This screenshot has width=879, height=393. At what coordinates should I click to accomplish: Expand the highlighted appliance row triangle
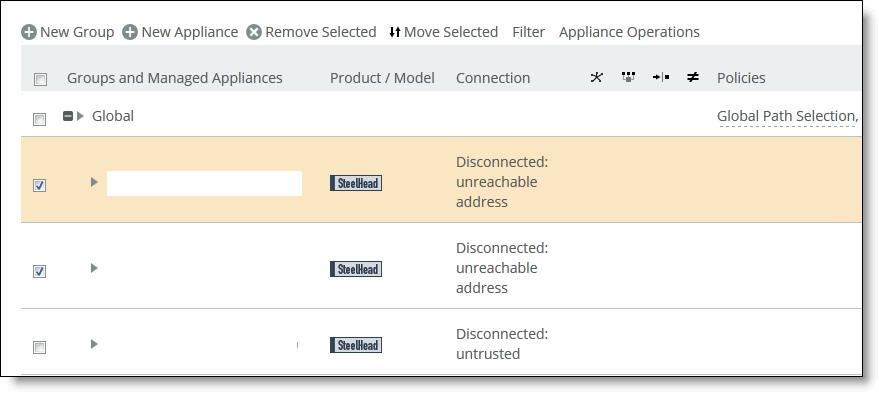(x=94, y=182)
